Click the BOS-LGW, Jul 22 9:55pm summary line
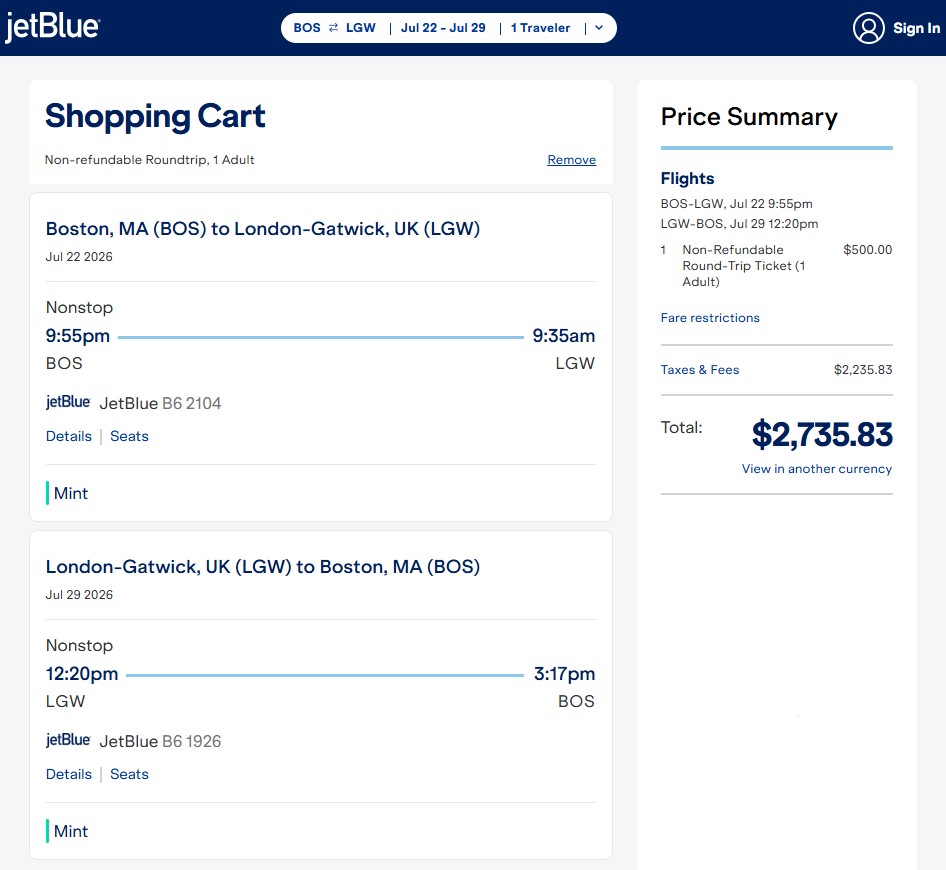Image resolution: width=946 pixels, height=870 pixels. 737,204
